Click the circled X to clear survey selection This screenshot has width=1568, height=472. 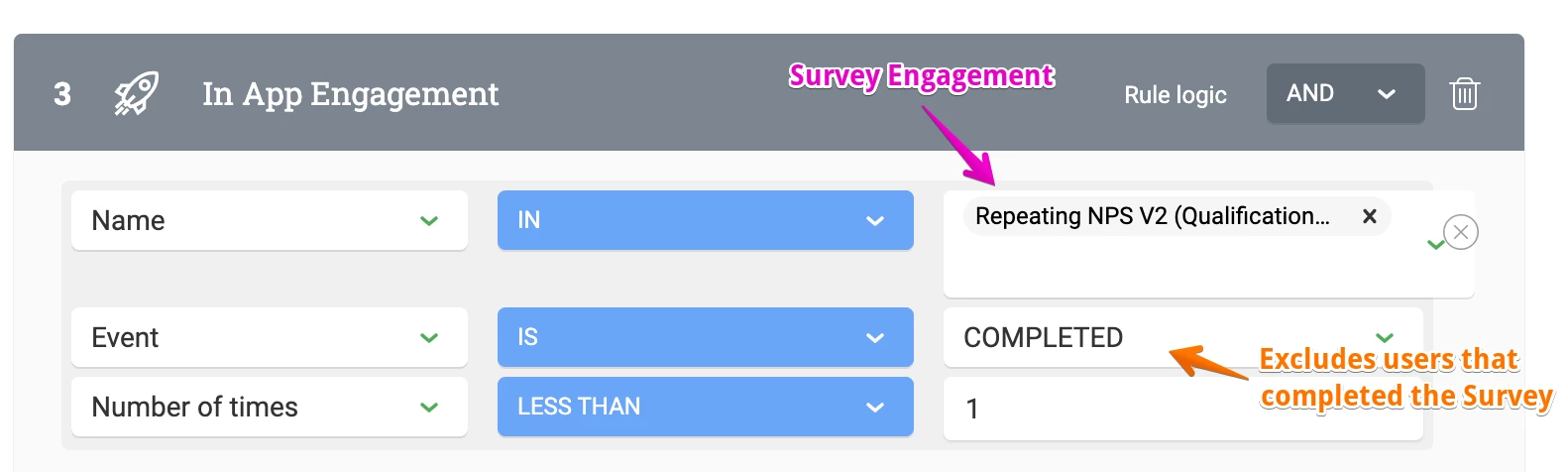click(x=1461, y=232)
